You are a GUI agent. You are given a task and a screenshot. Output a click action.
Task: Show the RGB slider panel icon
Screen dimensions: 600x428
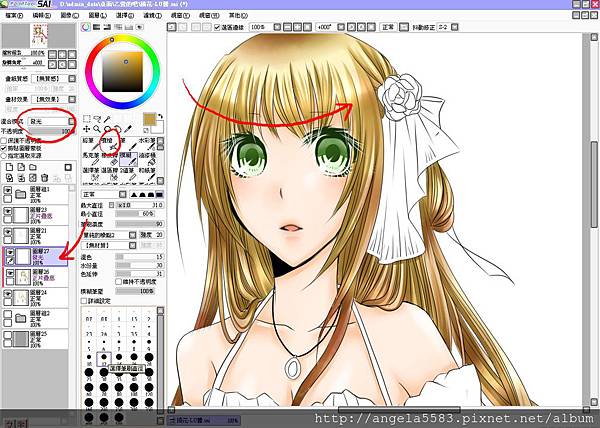coord(96,27)
